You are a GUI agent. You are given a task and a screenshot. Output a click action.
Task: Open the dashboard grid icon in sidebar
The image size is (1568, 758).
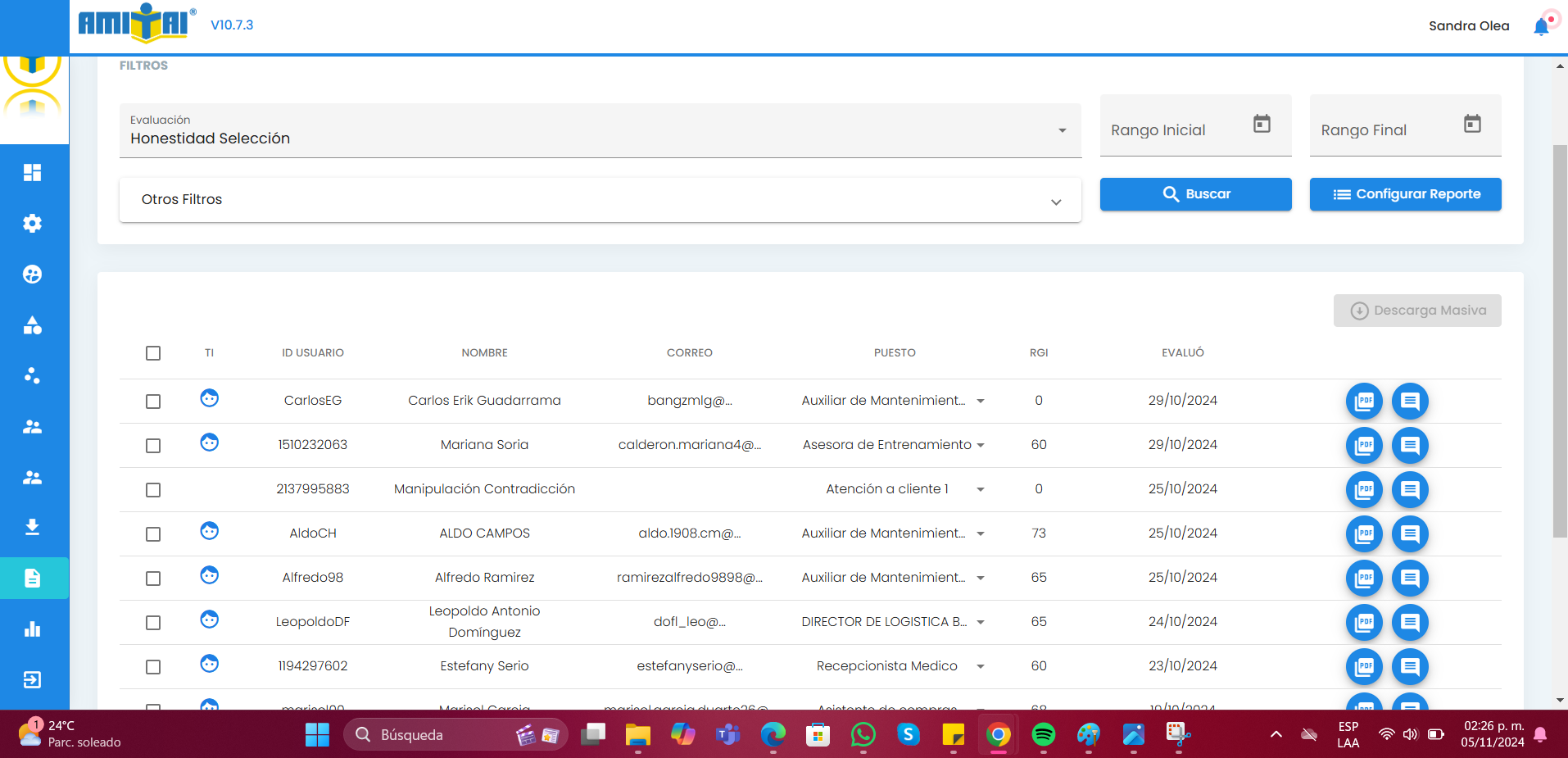coord(33,173)
